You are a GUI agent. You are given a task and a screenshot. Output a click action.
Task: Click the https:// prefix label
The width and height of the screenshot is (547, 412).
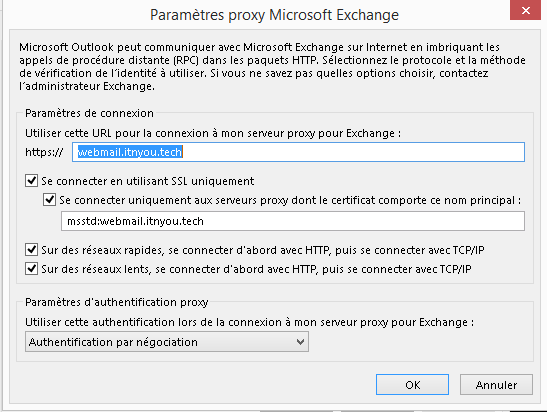[x=44, y=152]
